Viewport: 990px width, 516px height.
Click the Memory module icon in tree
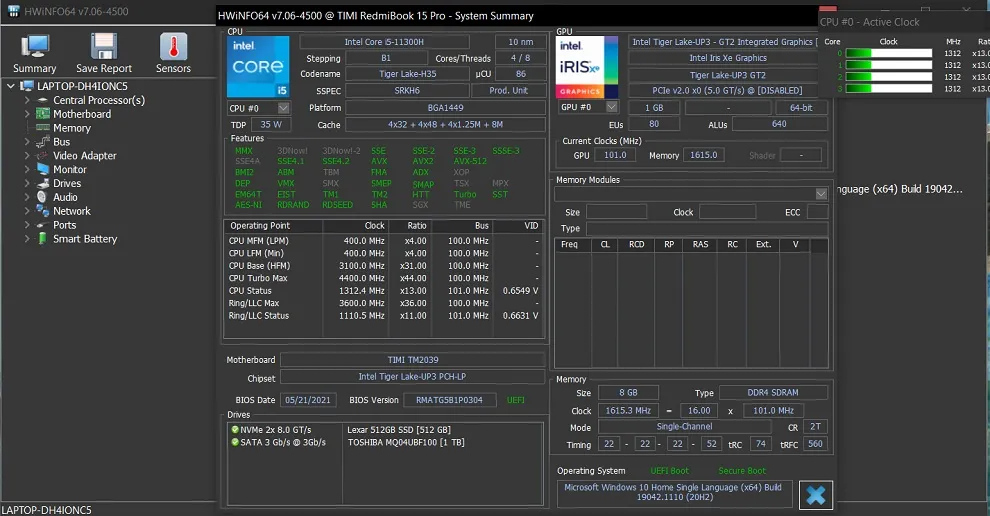pyautogui.click(x=42, y=128)
